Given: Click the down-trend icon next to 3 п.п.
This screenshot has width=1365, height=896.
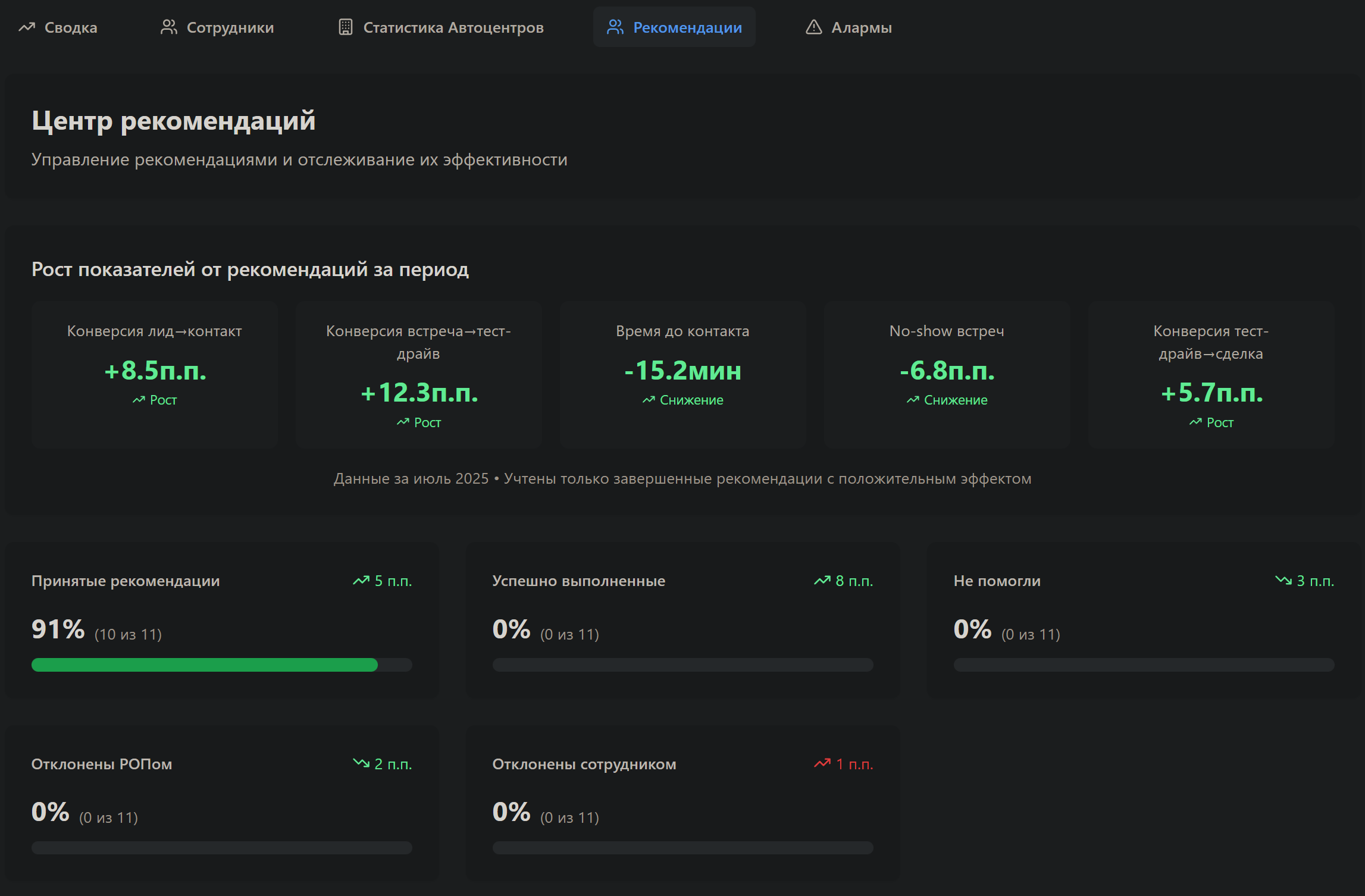Looking at the screenshot, I should click(x=1283, y=581).
